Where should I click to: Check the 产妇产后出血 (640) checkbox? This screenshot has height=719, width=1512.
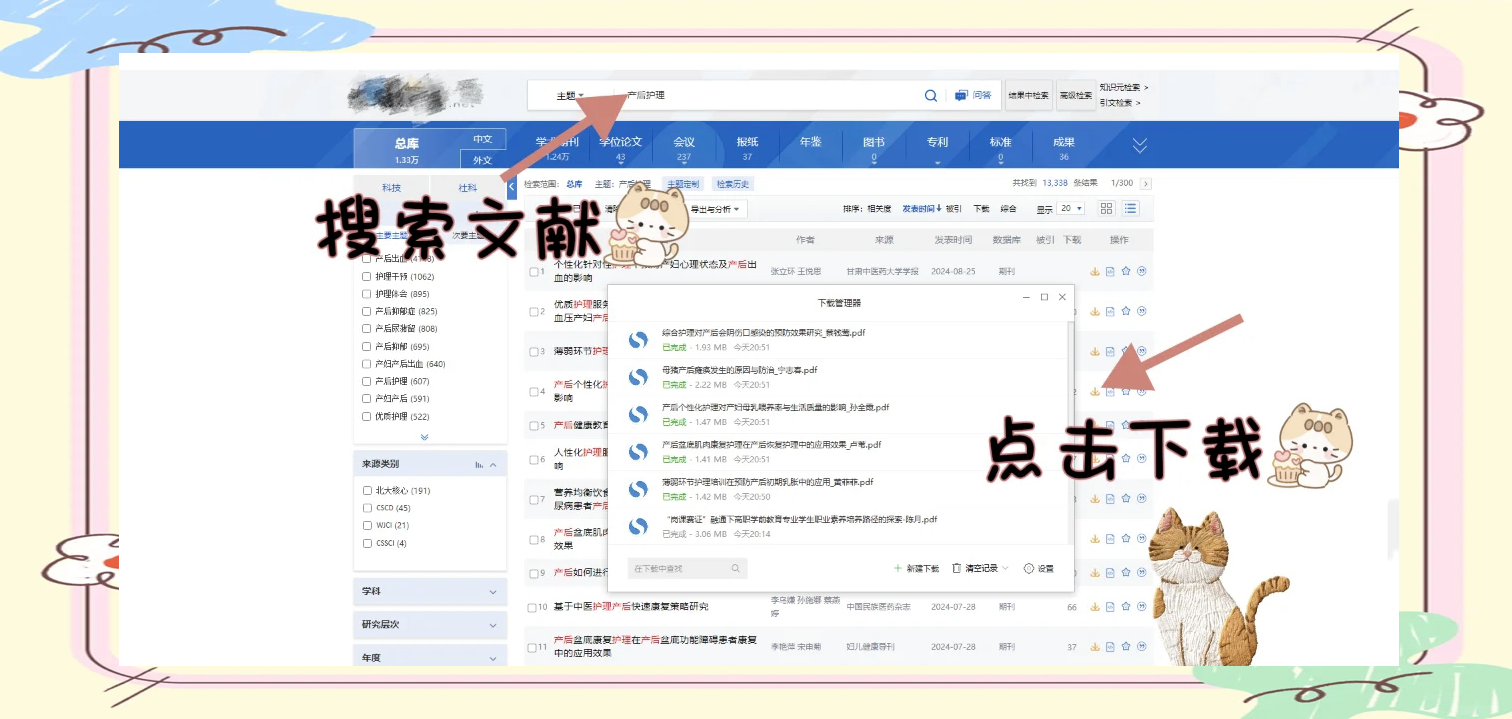(x=366, y=364)
